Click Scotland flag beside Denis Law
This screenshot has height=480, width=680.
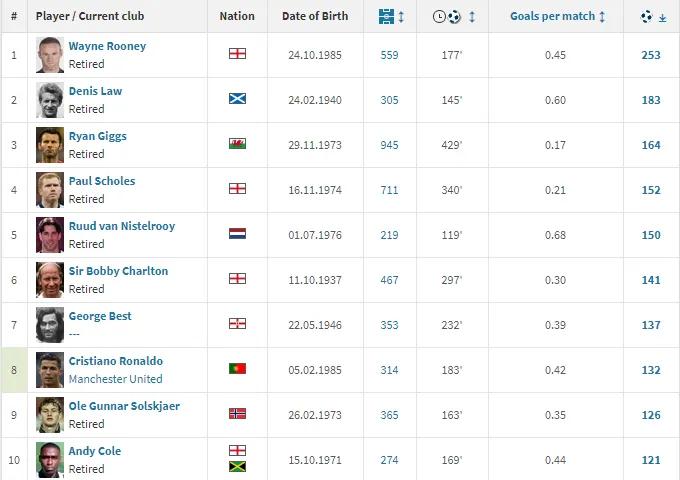pyautogui.click(x=237, y=99)
